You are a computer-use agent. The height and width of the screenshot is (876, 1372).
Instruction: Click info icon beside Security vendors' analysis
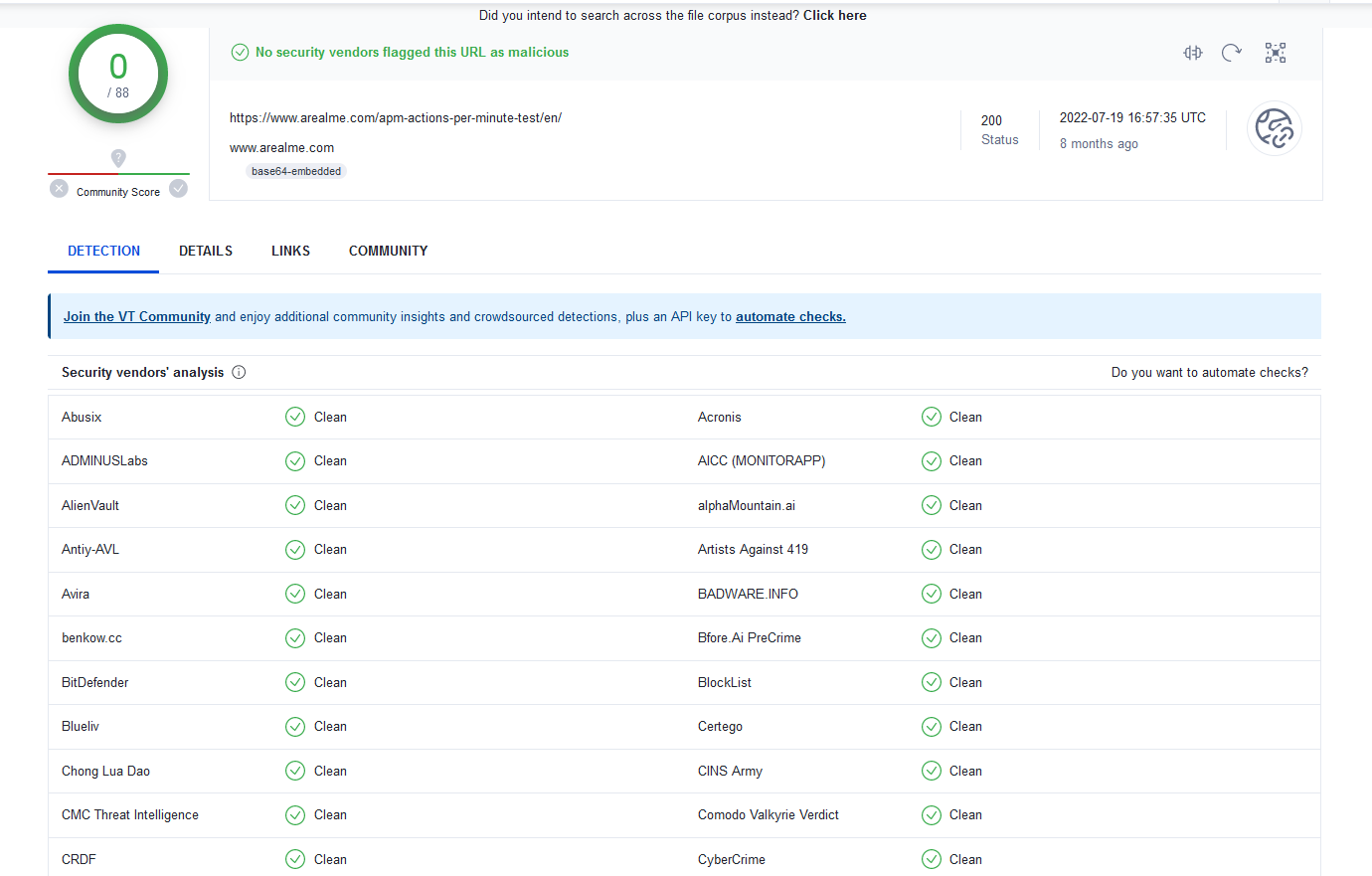[x=239, y=372]
